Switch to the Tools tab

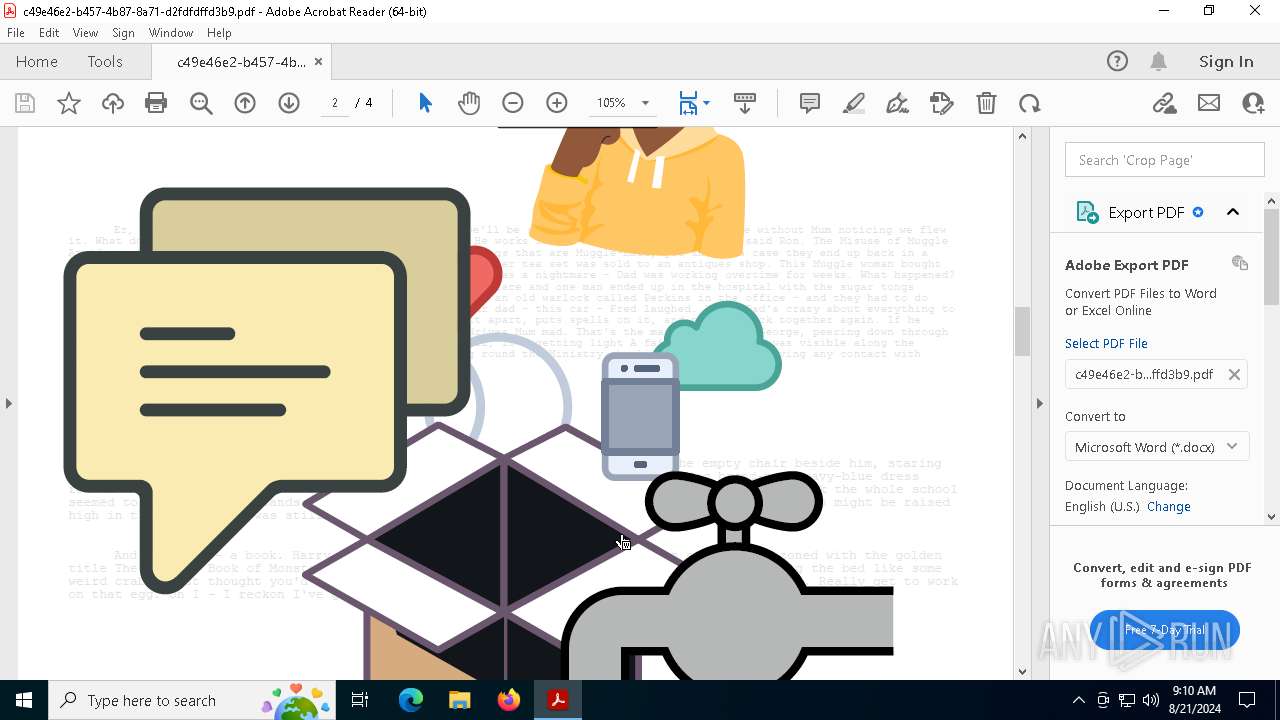click(105, 61)
